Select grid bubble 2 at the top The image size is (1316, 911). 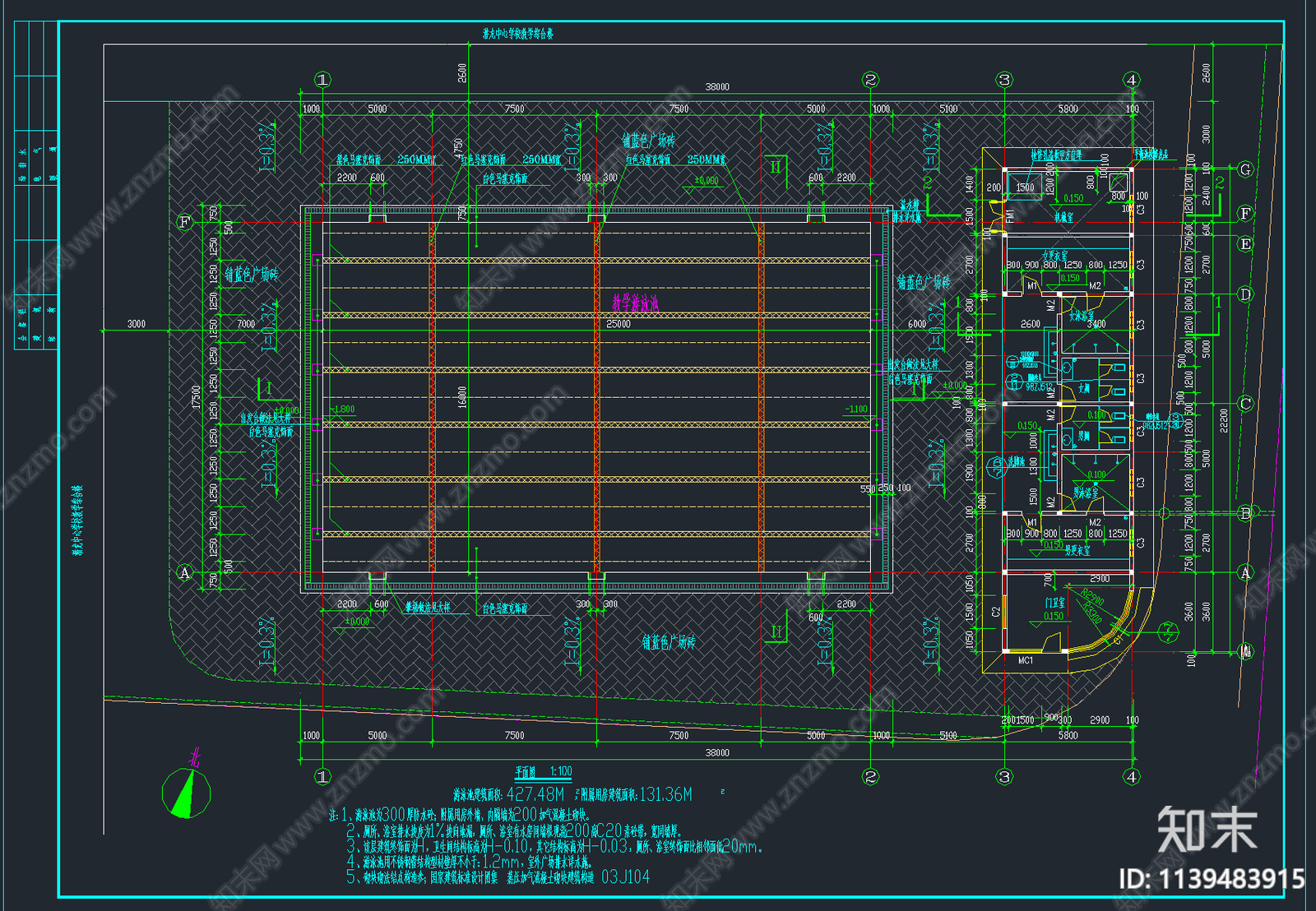870,80
